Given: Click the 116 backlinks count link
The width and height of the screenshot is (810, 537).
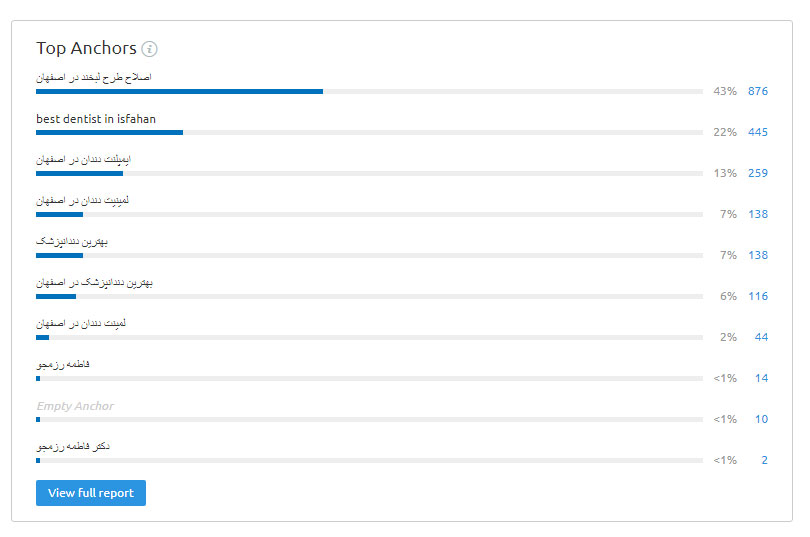Looking at the screenshot, I should click(x=758, y=296).
